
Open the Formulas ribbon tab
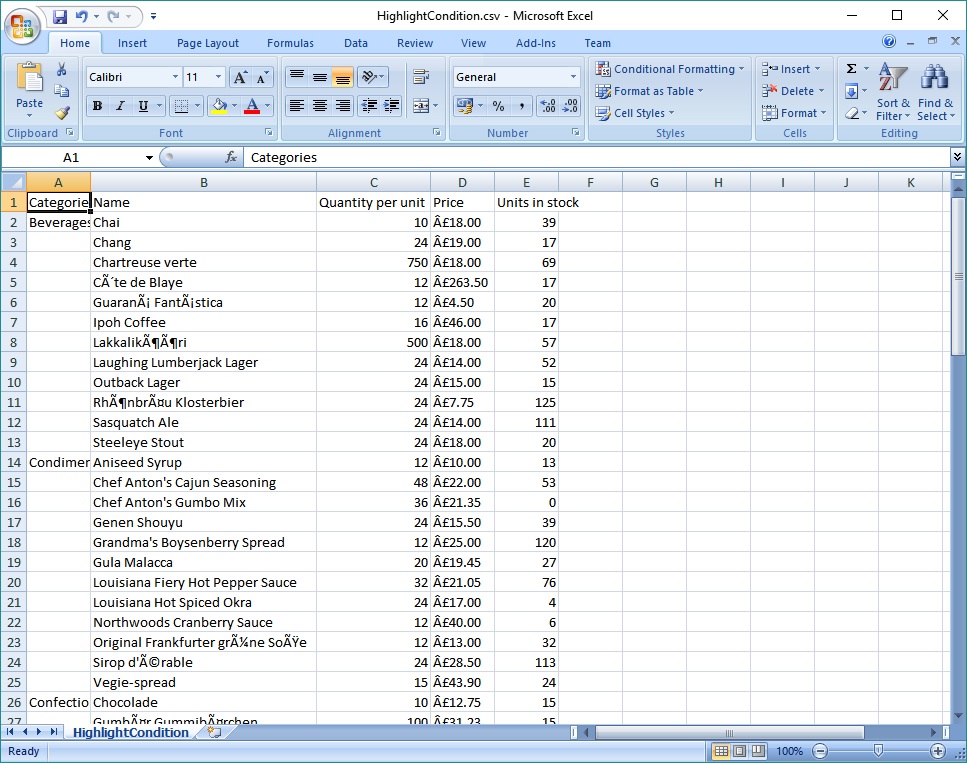click(x=290, y=43)
